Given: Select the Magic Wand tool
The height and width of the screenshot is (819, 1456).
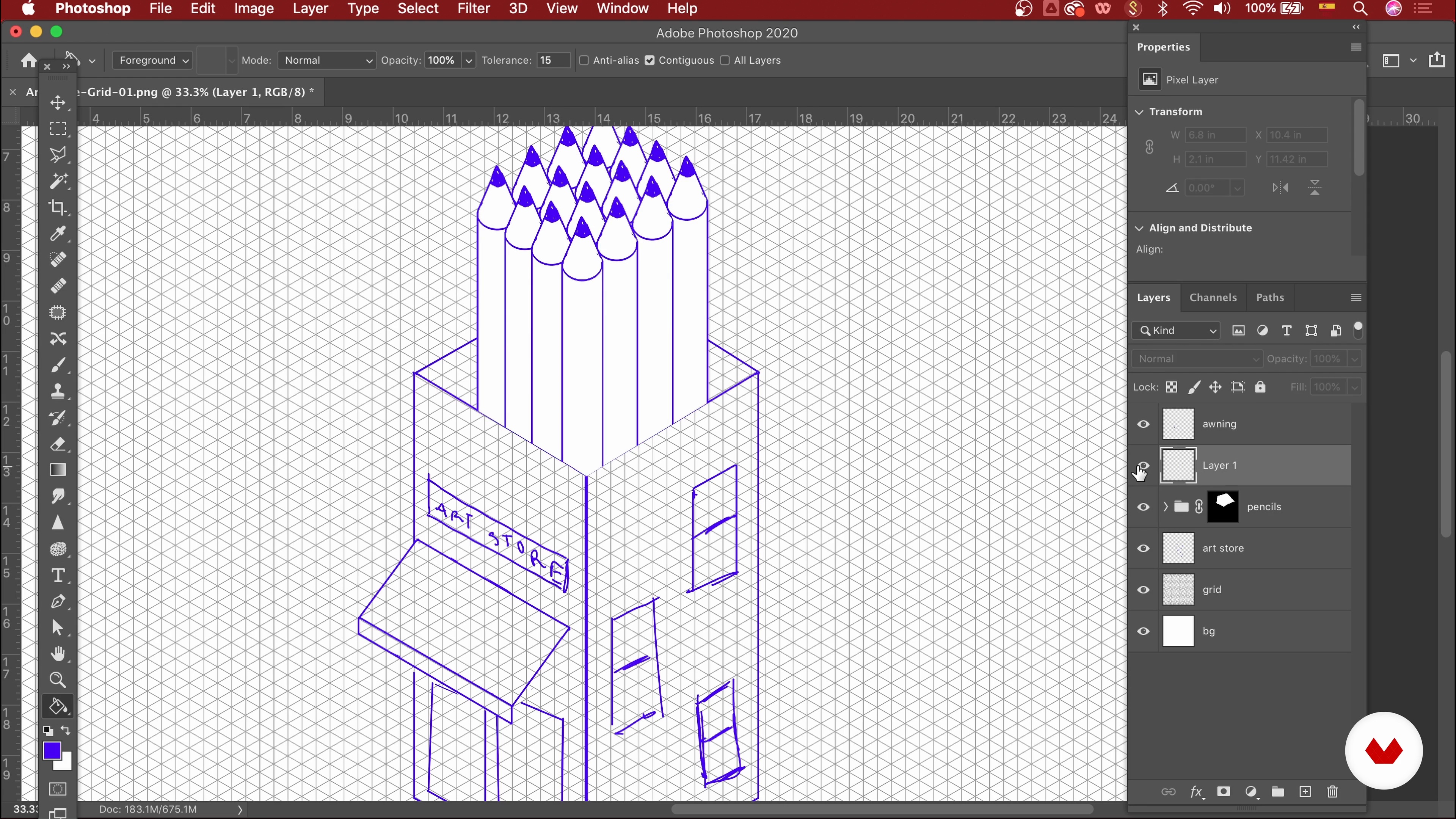Looking at the screenshot, I should pyautogui.click(x=58, y=181).
